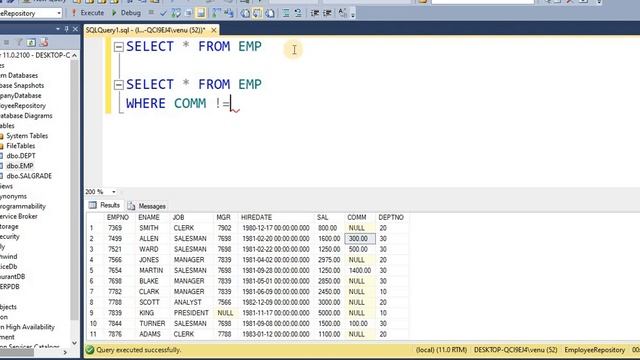Click the Cancel Executing Query stop icon
This screenshot has width=640, height=360.
pyautogui.click(x=151, y=13)
